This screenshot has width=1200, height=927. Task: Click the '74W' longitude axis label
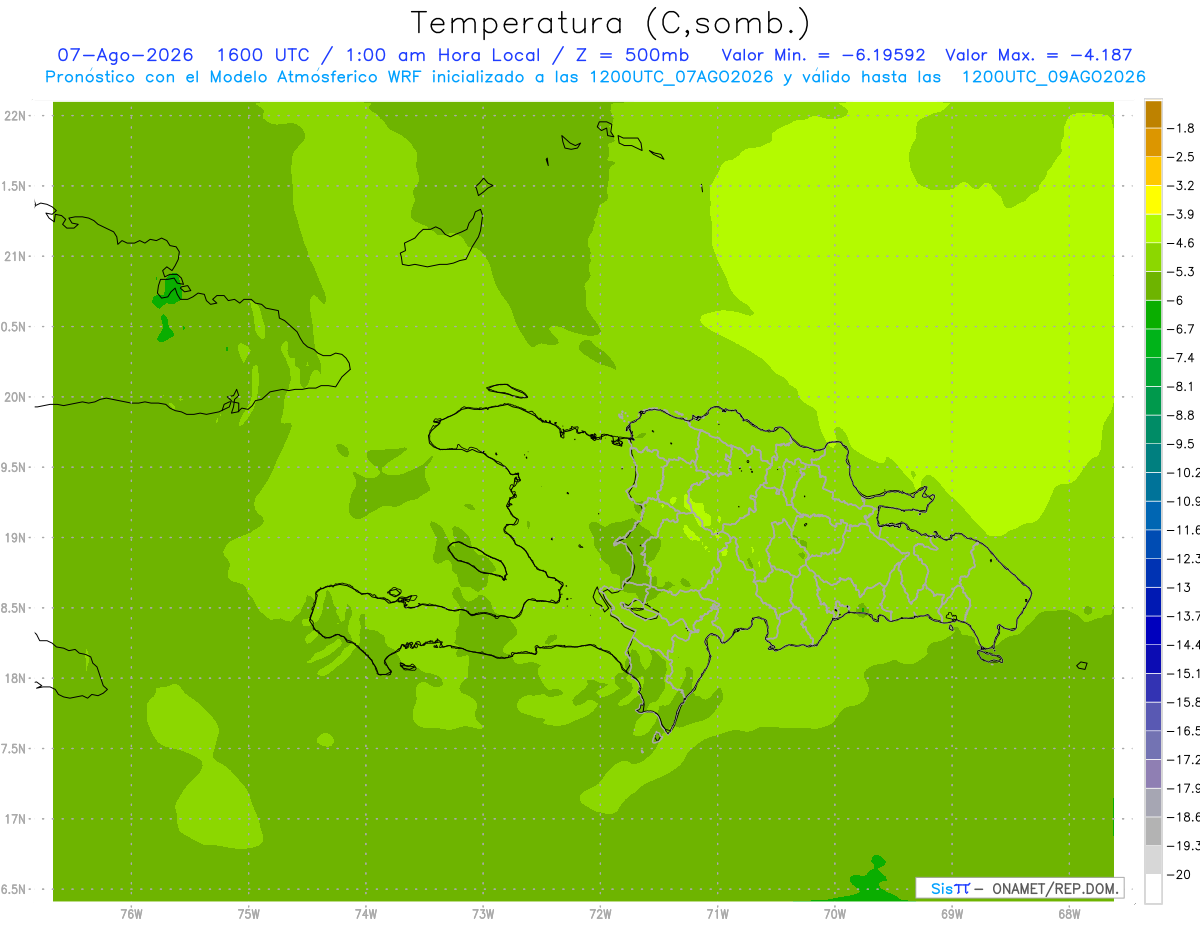[x=366, y=914]
